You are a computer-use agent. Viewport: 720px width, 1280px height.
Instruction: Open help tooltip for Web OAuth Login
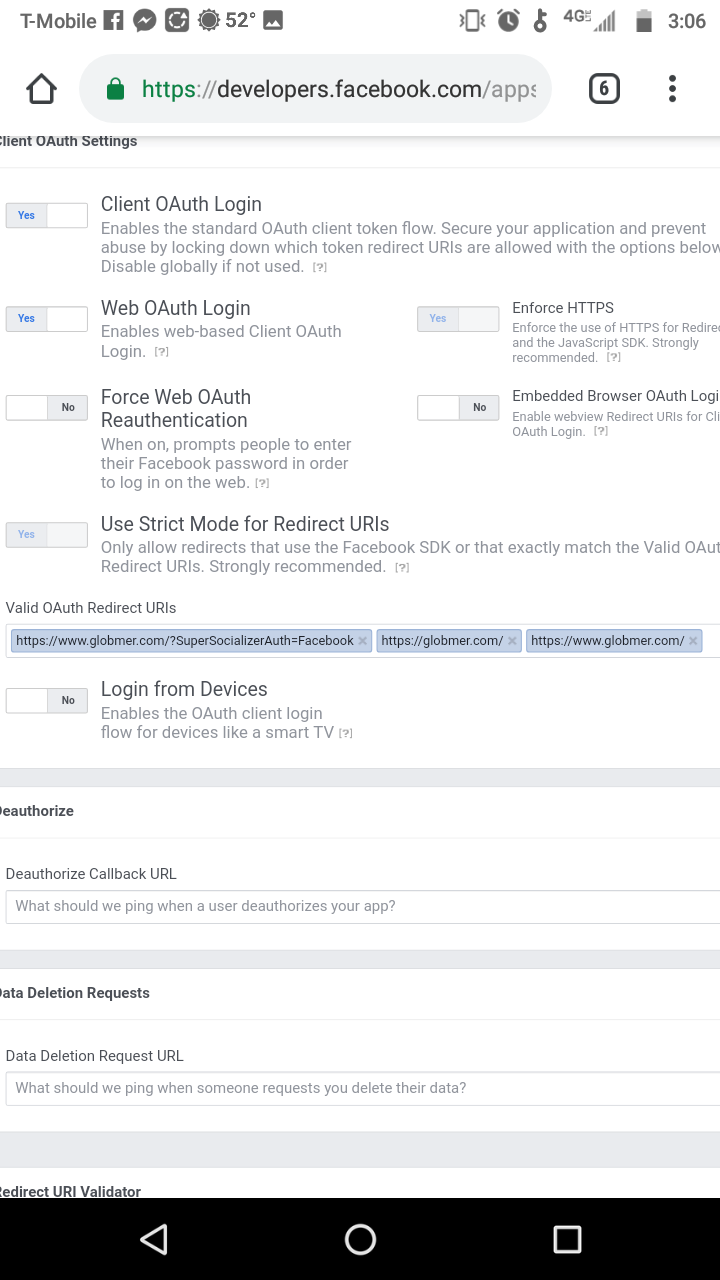click(161, 352)
